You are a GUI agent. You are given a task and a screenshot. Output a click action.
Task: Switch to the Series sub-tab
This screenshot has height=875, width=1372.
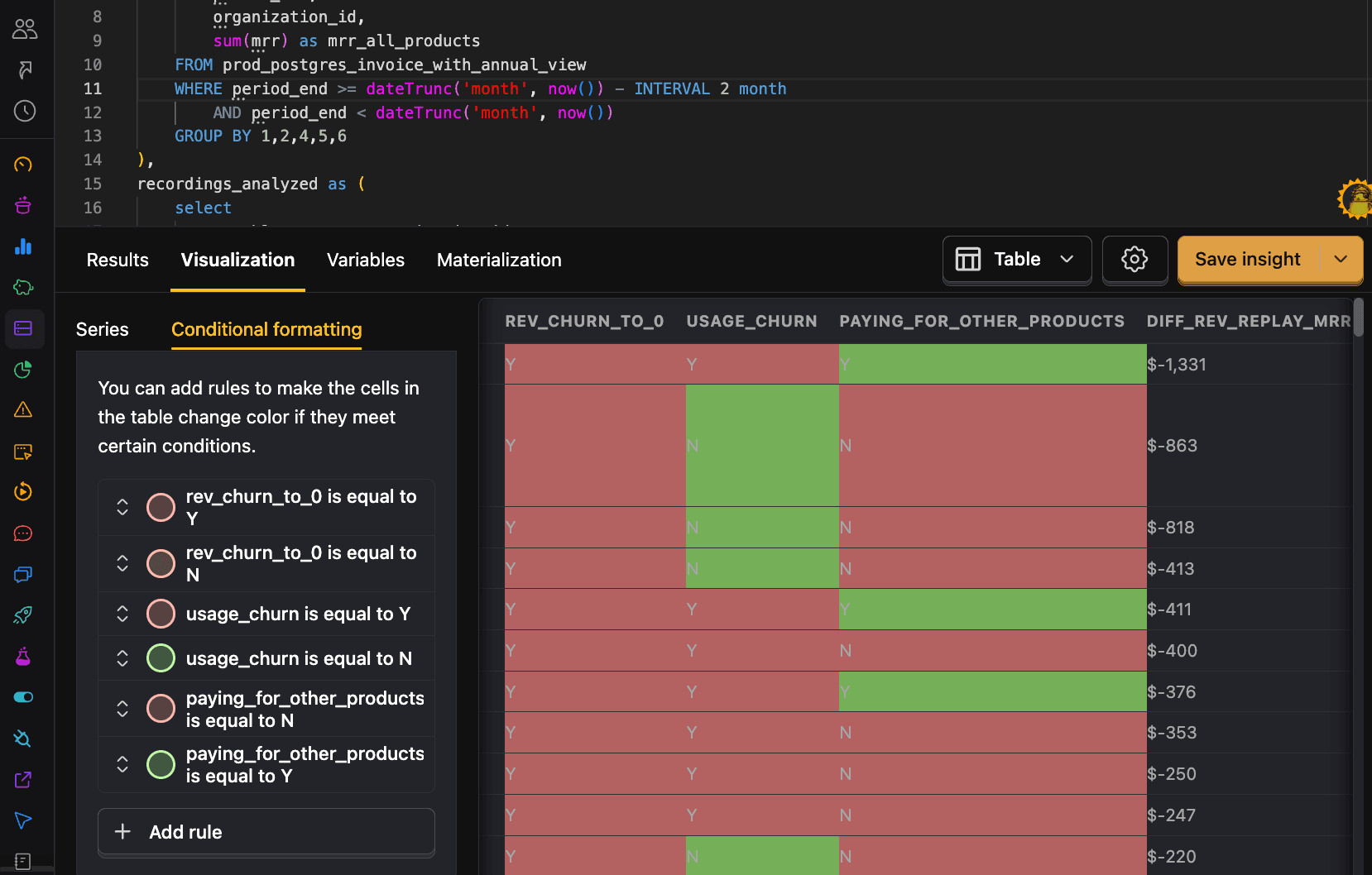(103, 330)
